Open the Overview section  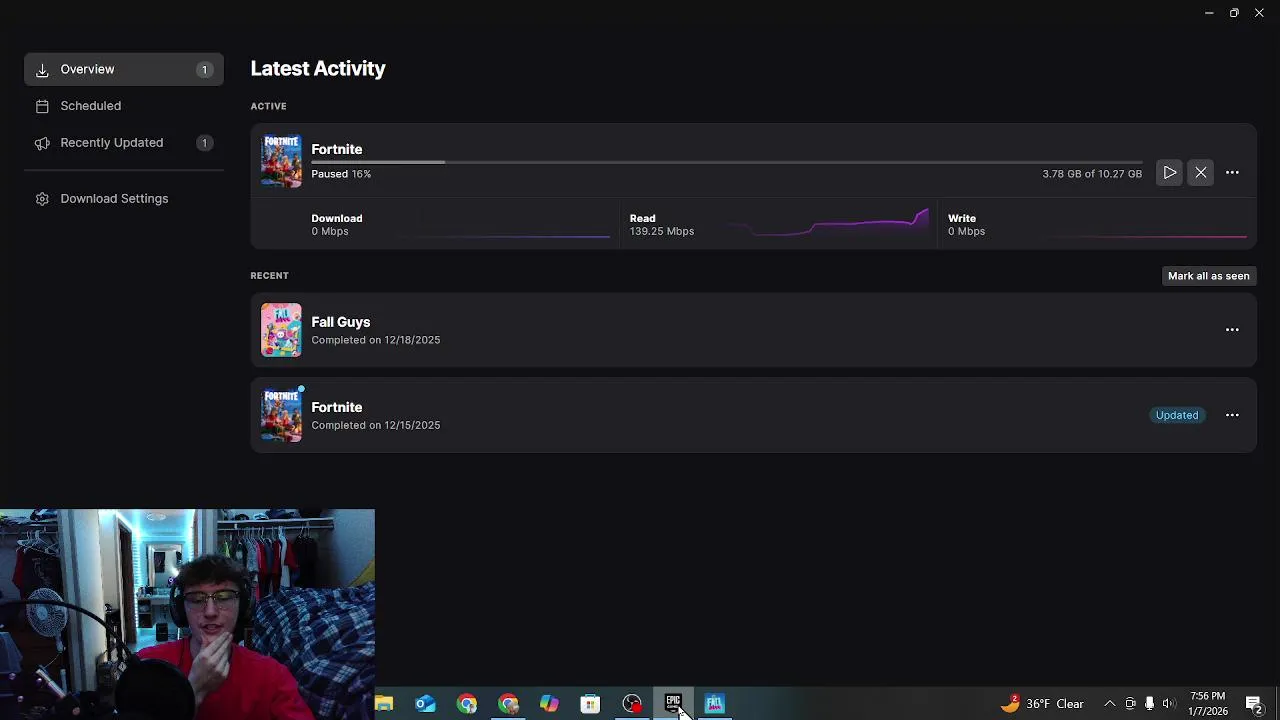[x=124, y=69]
